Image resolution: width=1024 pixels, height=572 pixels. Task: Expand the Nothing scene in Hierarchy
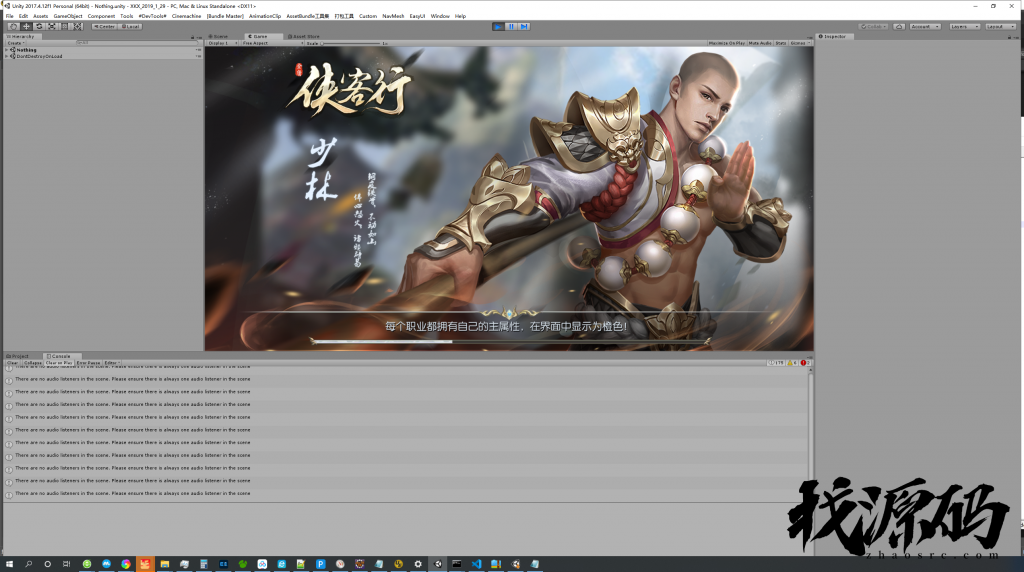pyautogui.click(x=7, y=50)
